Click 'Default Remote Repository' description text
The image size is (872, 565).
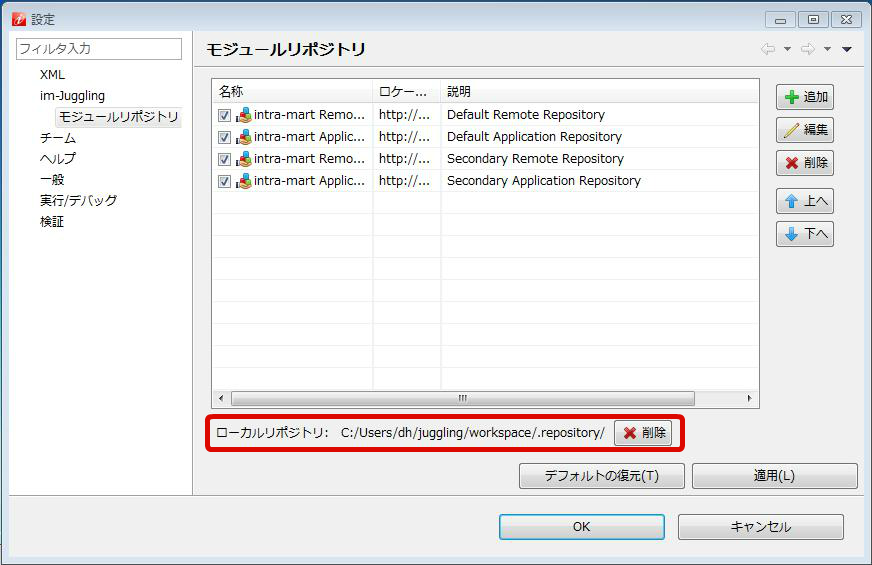(526, 115)
